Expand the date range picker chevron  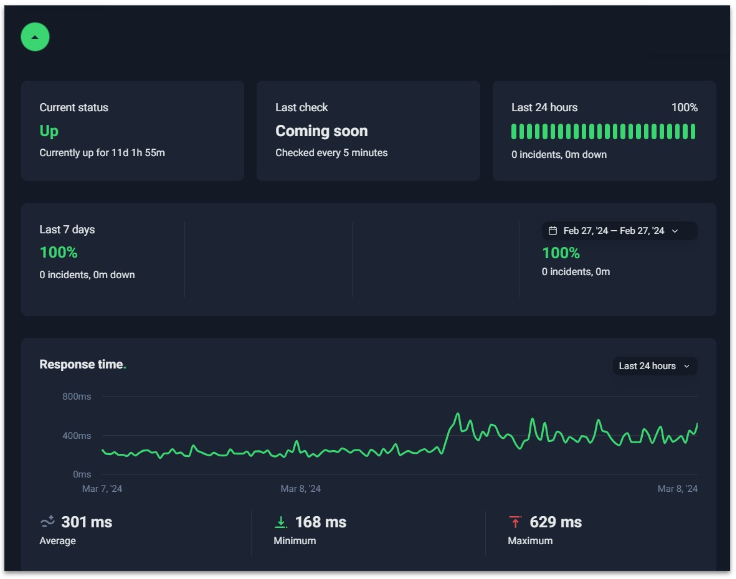[675, 231]
